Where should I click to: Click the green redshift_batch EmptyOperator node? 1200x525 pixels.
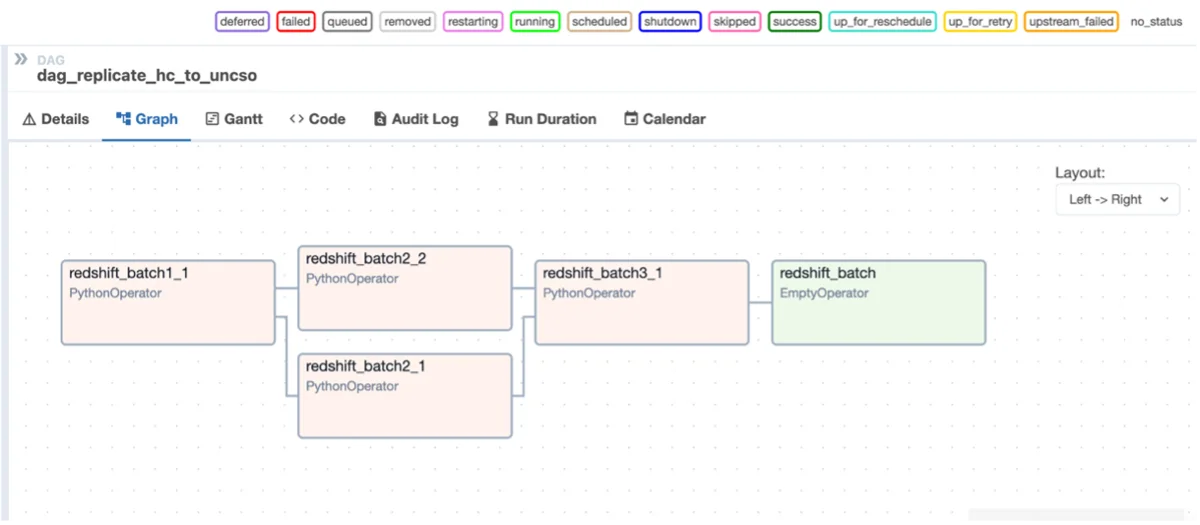879,303
